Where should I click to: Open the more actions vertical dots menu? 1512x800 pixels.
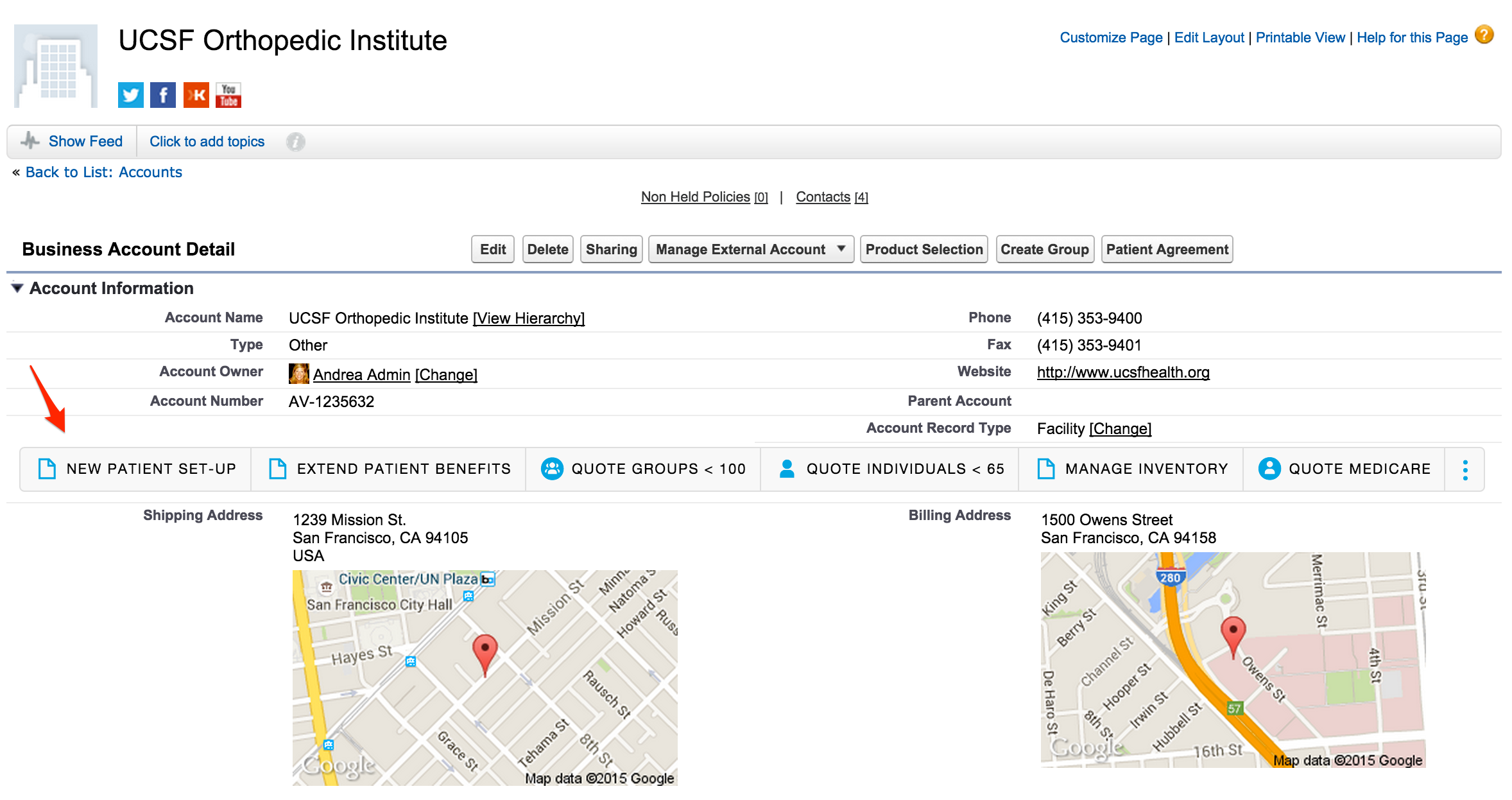pyautogui.click(x=1465, y=469)
